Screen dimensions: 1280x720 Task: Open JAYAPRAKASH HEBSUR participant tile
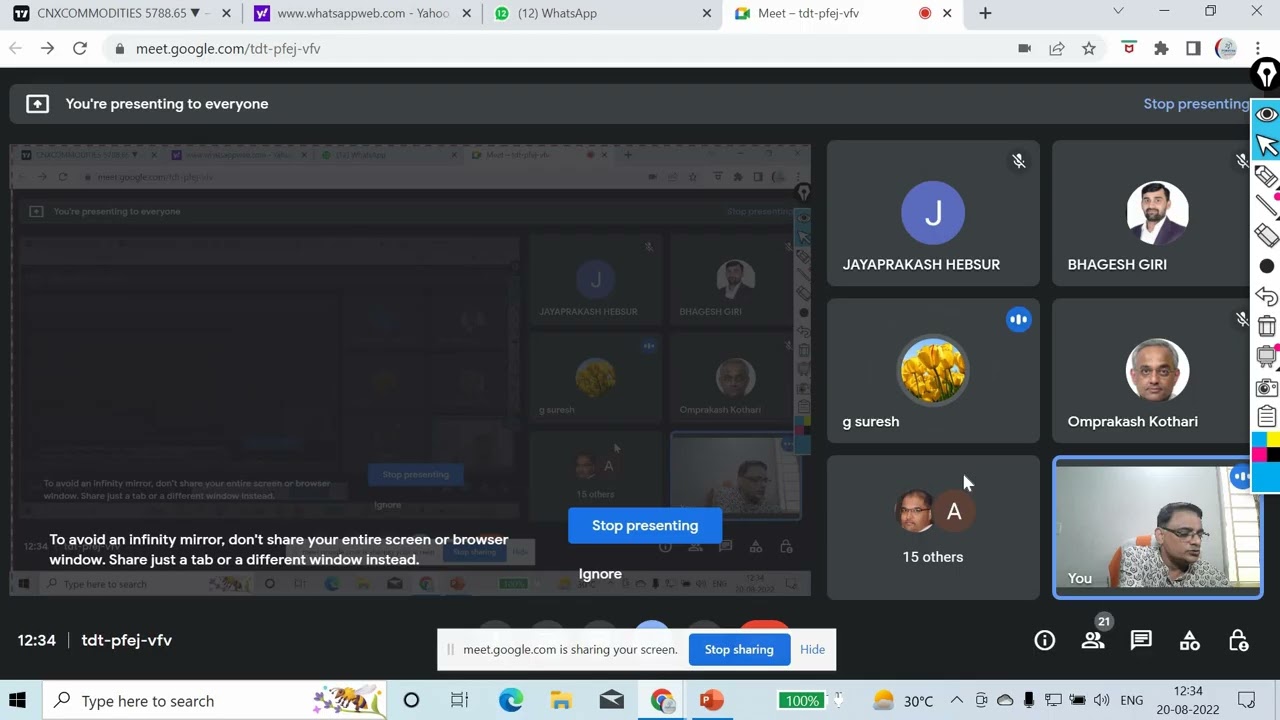[933, 214]
